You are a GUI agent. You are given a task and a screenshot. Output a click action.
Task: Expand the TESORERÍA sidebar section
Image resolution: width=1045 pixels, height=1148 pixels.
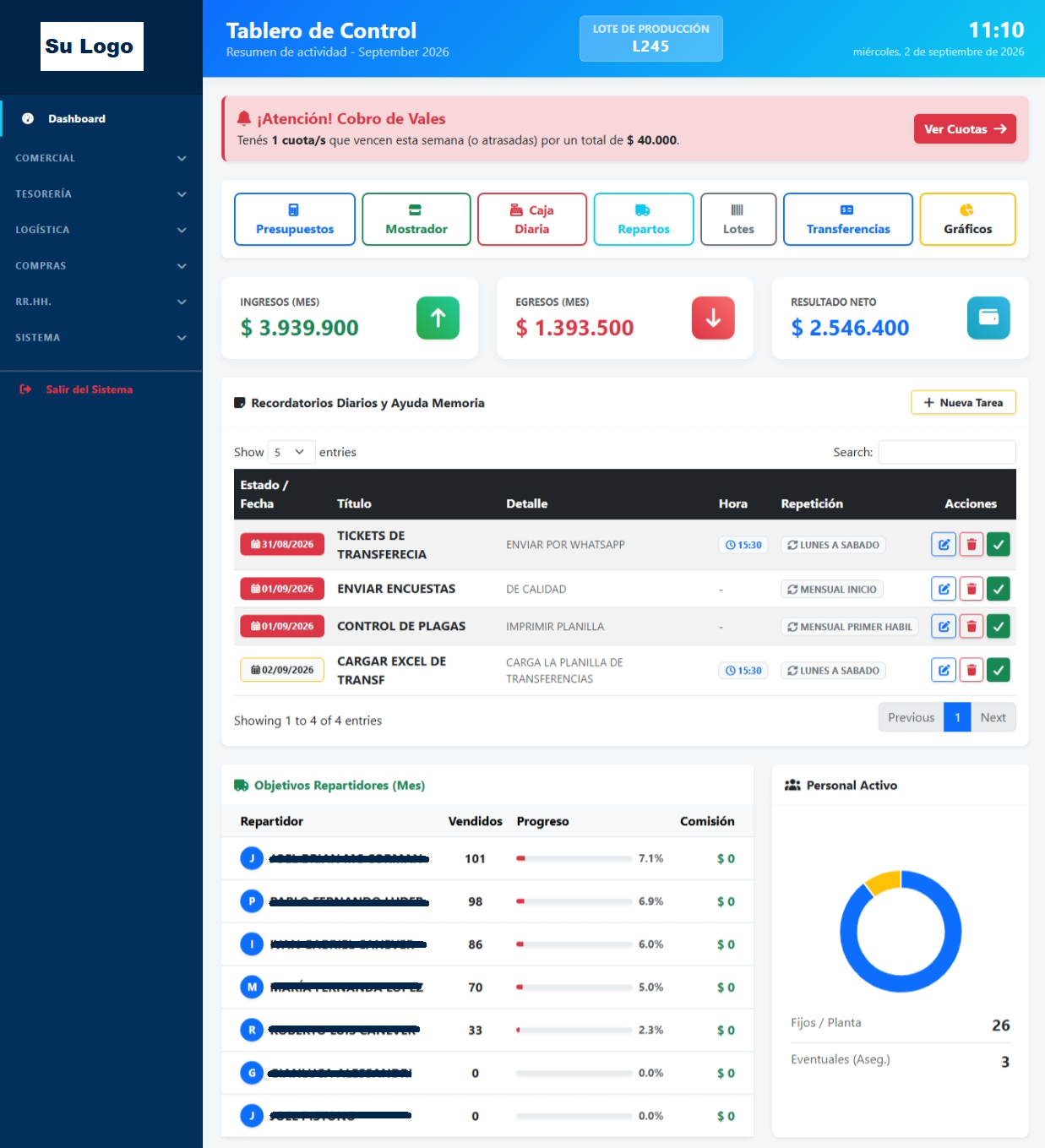[101, 194]
